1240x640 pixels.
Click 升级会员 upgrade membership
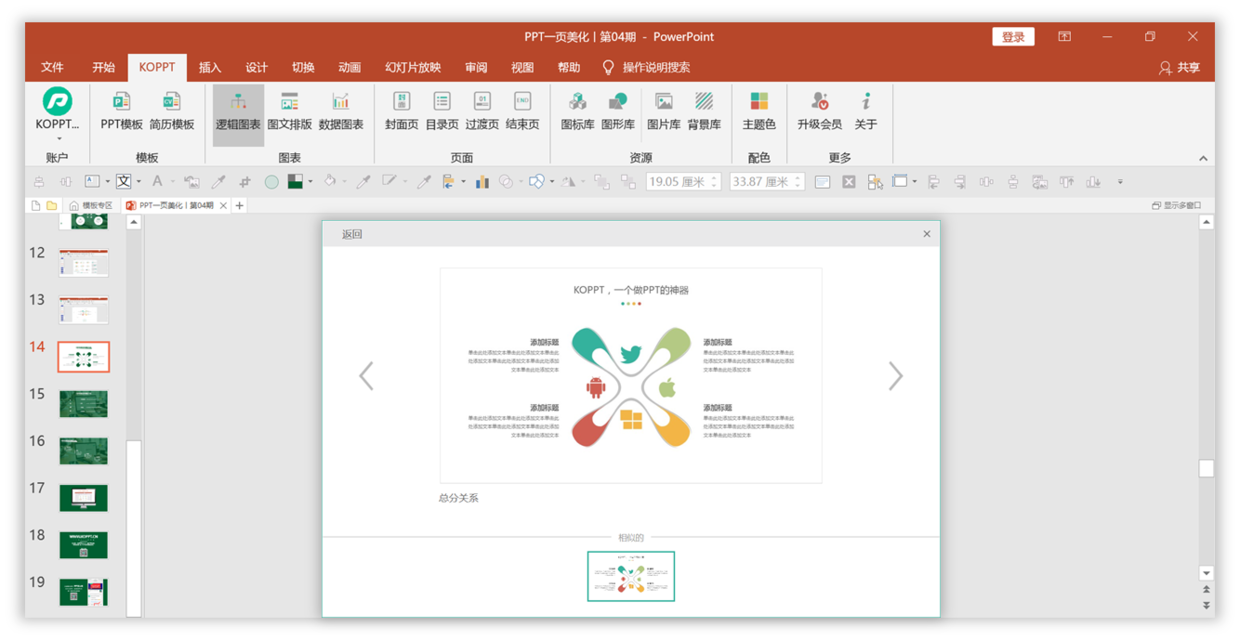click(x=819, y=111)
